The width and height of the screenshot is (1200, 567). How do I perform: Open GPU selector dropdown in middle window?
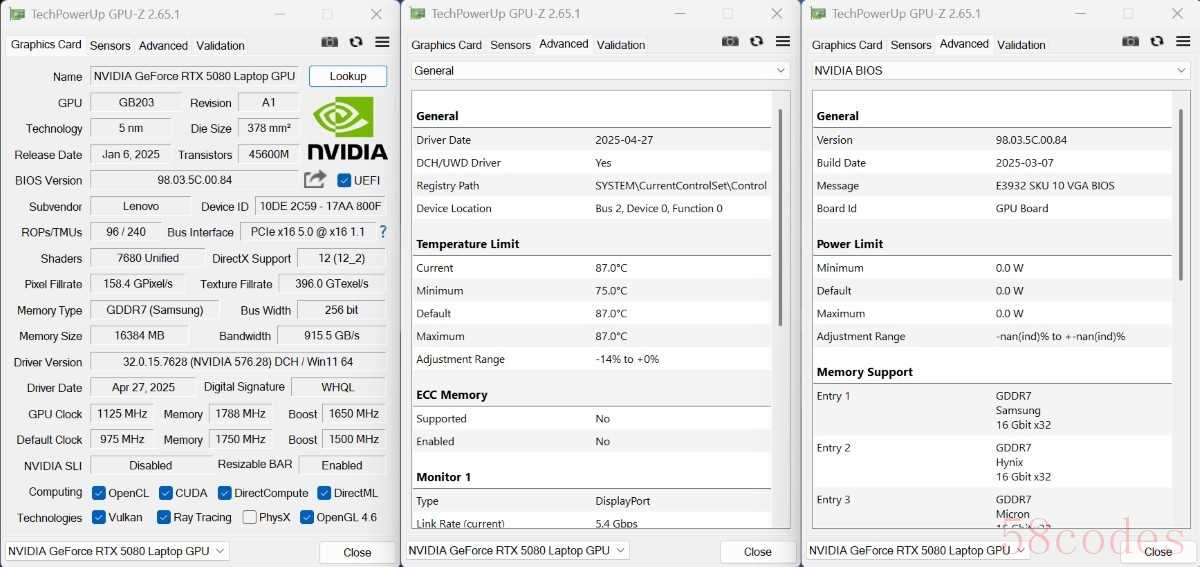click(x=517, y=550)
